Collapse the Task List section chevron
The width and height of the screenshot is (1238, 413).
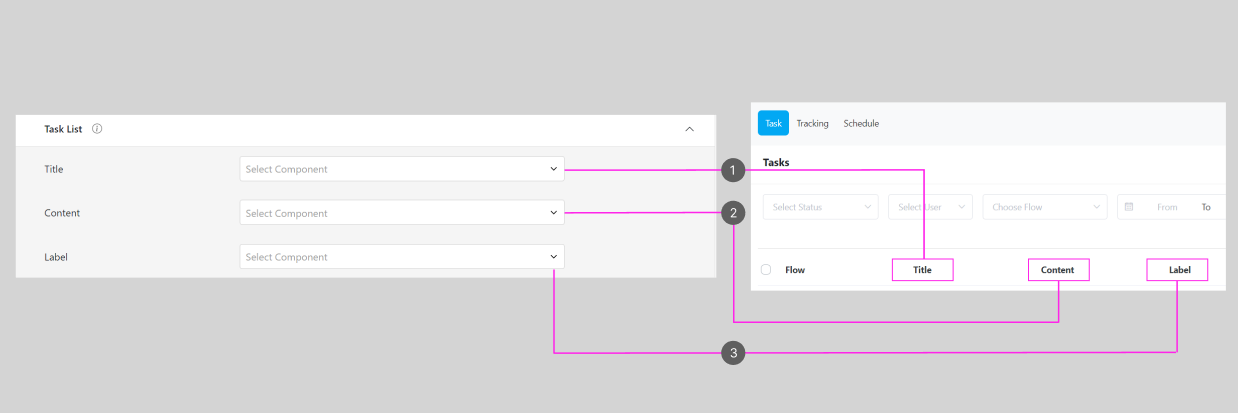pyautogui.click(x=689, y=129)
